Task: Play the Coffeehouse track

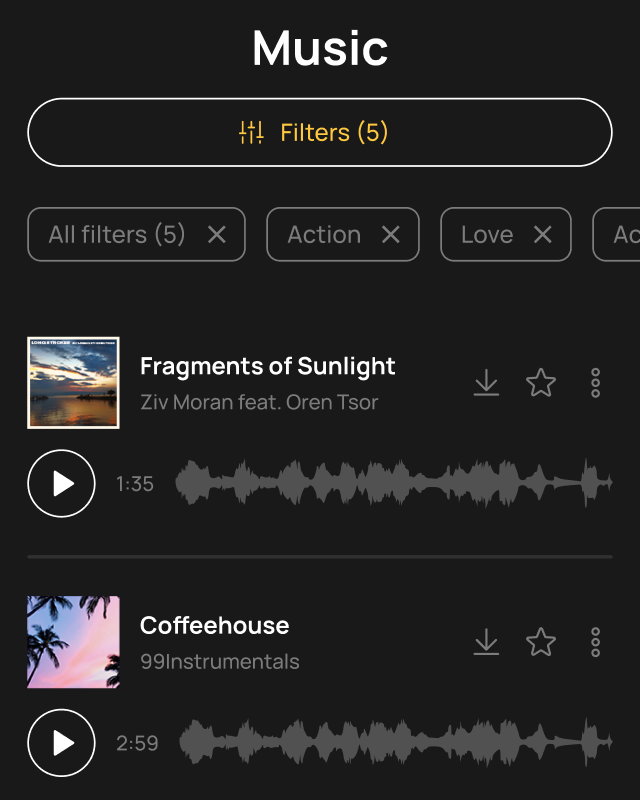Action: 61,743
